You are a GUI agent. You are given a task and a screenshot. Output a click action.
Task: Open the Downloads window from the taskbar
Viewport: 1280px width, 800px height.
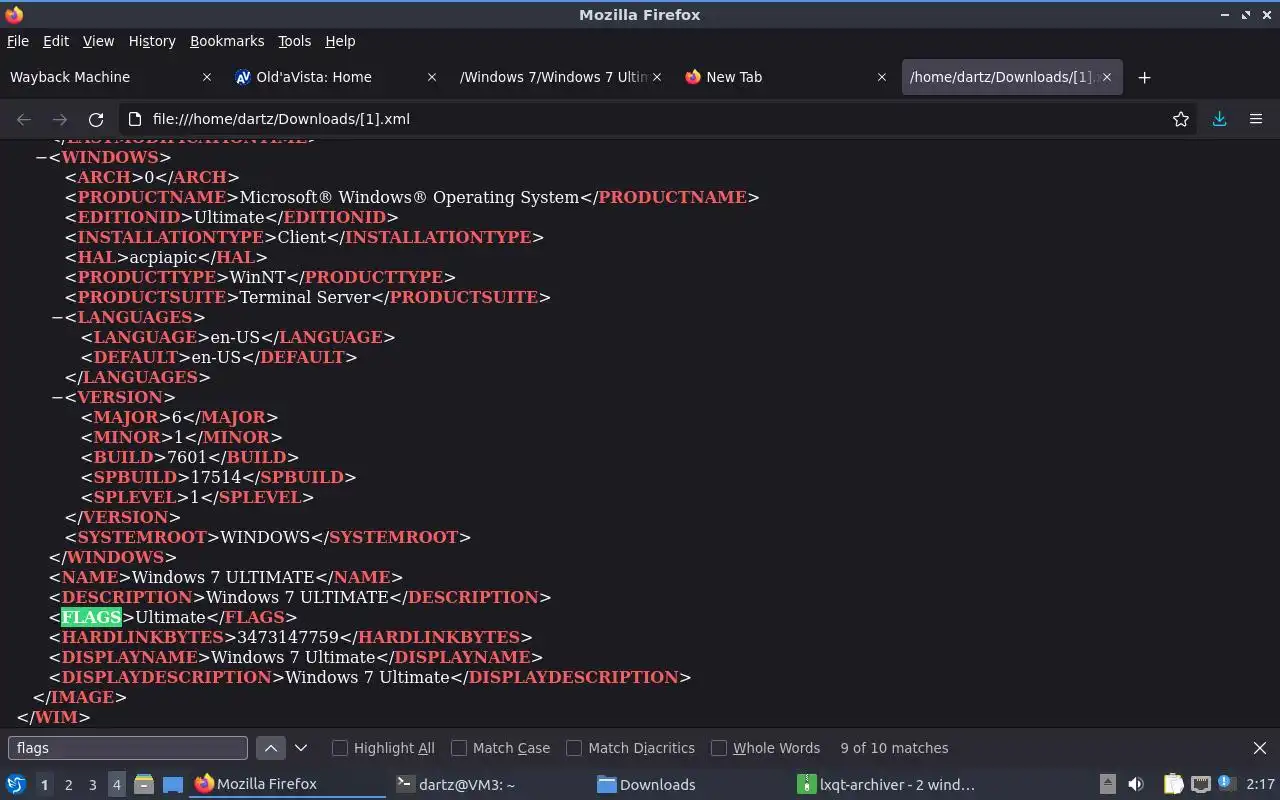(685, 784)
